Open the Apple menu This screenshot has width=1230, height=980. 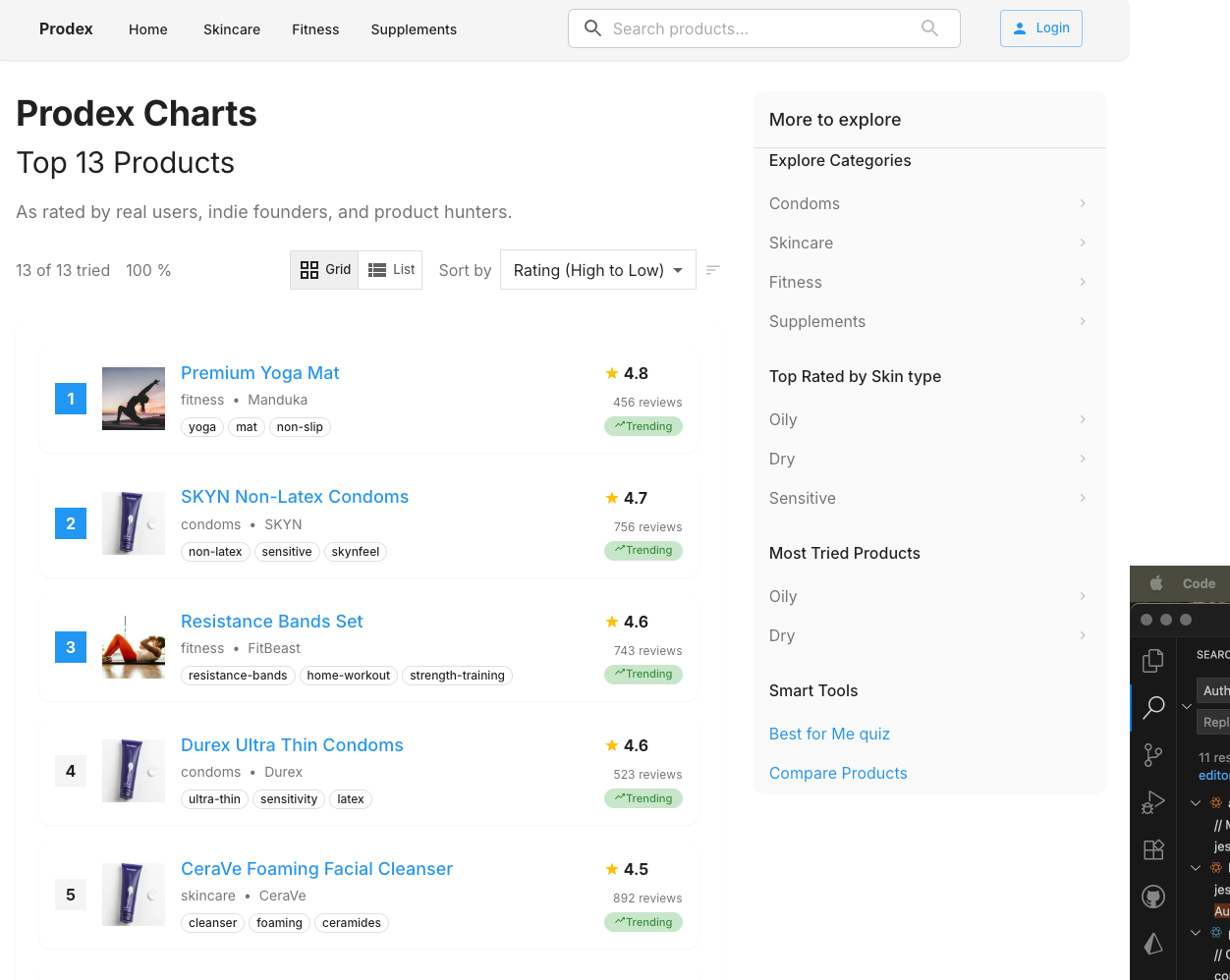coord(1156,583)
